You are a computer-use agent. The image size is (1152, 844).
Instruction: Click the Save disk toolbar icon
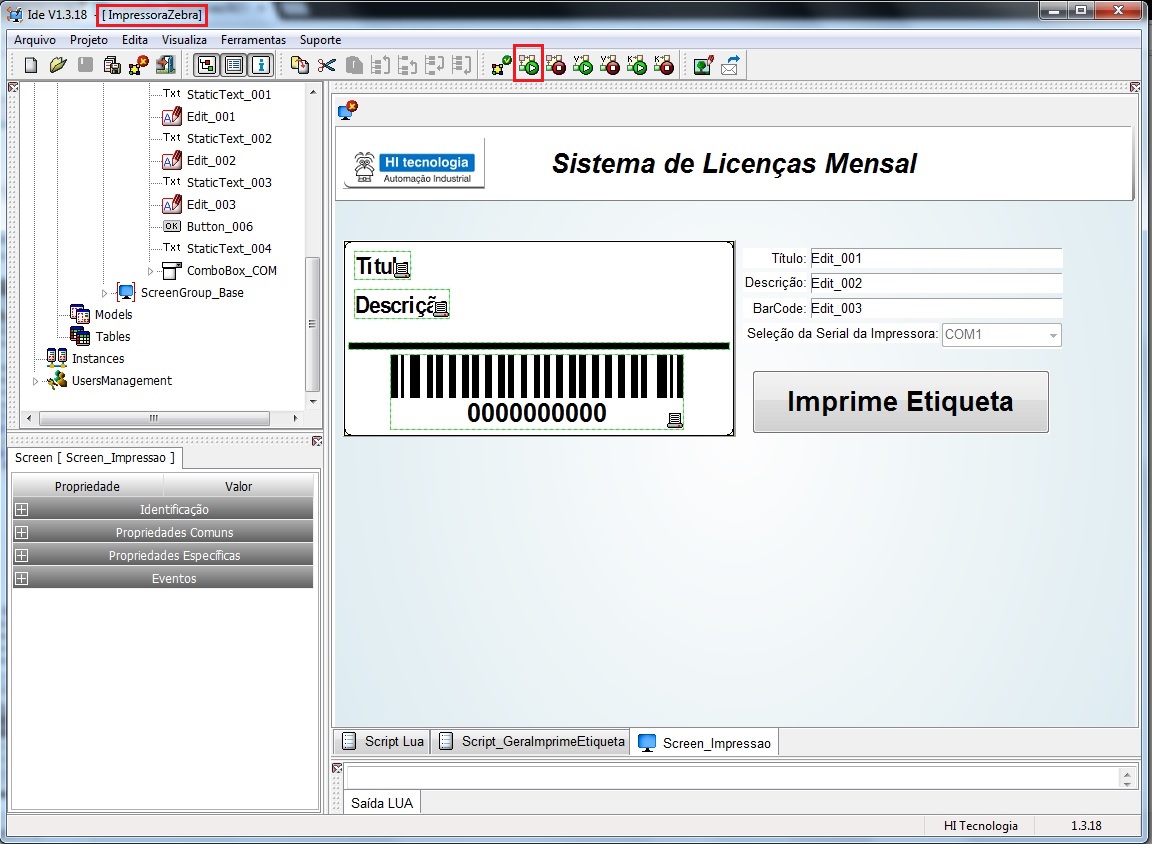[85, 65]
